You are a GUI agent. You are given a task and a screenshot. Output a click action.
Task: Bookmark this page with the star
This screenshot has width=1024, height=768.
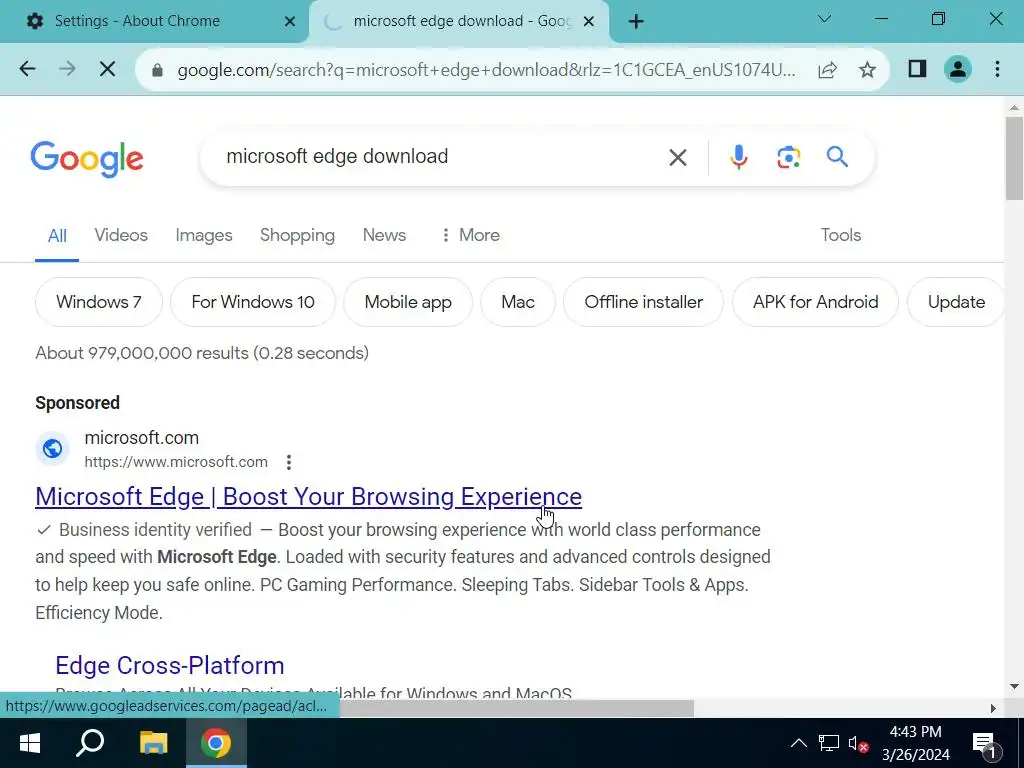(x=867, y=69)
